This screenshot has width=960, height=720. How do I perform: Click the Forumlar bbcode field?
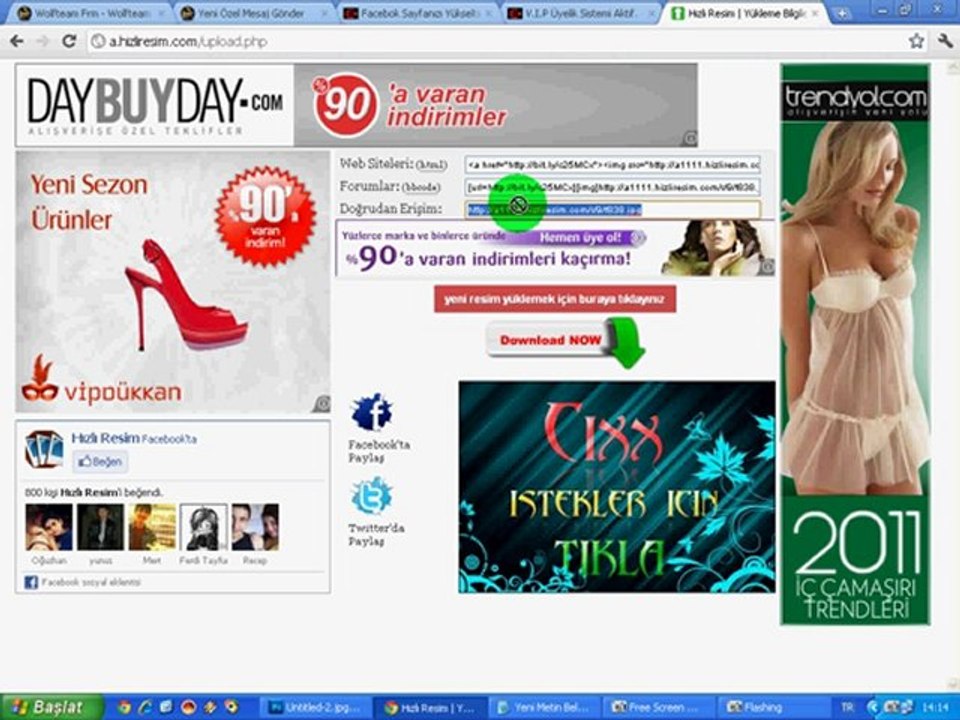(x=612, y=187)
